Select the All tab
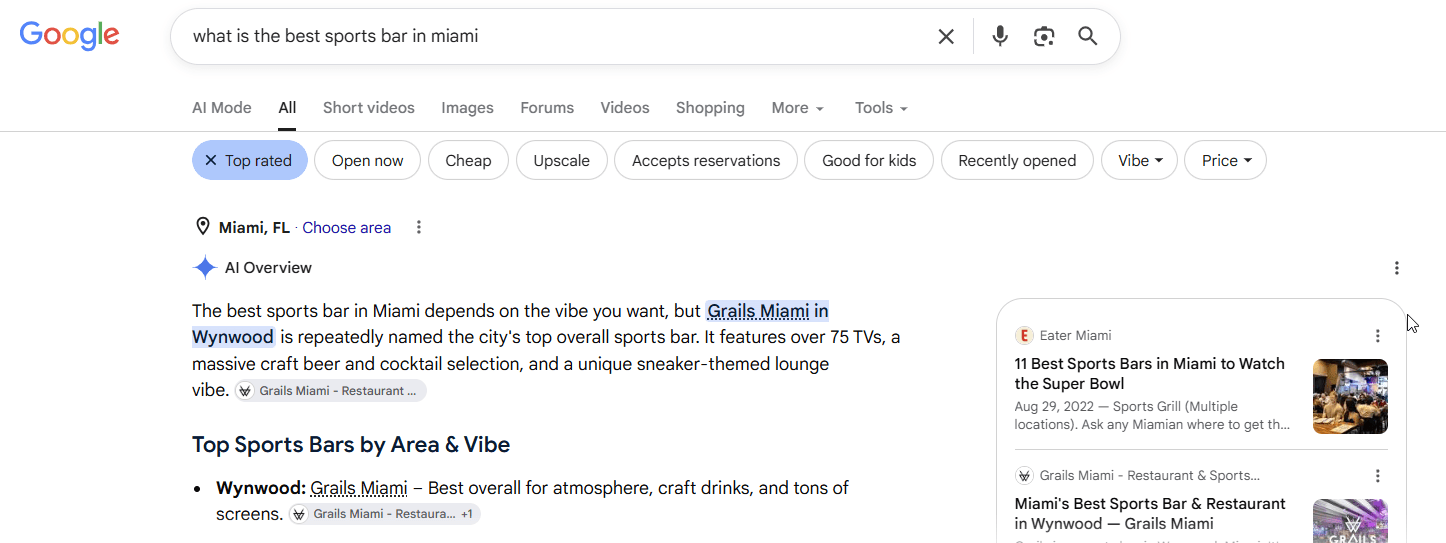Screen dimensions: 1446x543 [287, 108]
